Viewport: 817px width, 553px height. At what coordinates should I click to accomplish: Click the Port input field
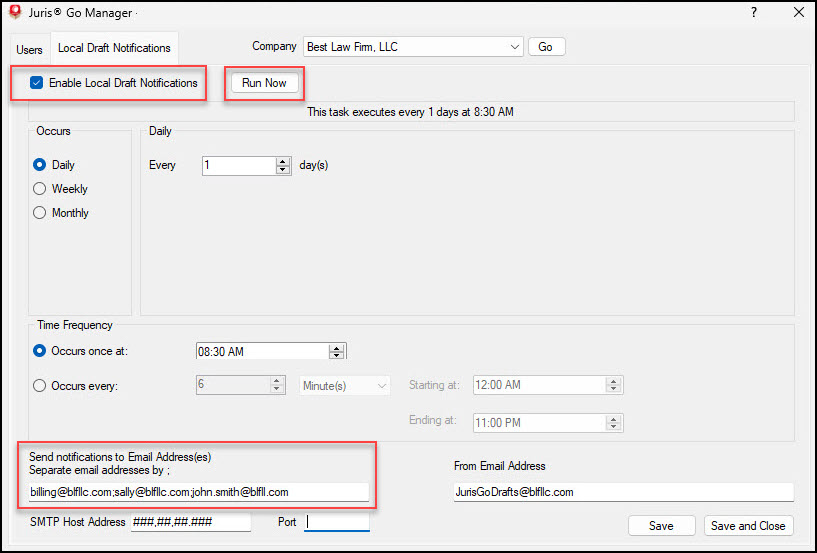click(337, 522)
